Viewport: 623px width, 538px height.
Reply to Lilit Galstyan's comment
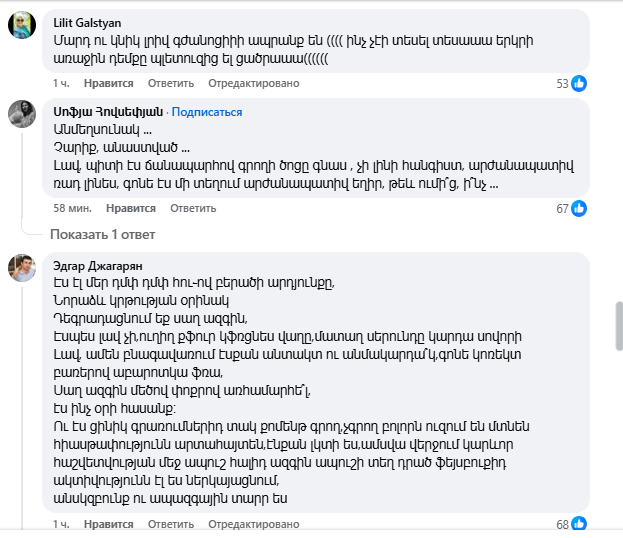170,83
